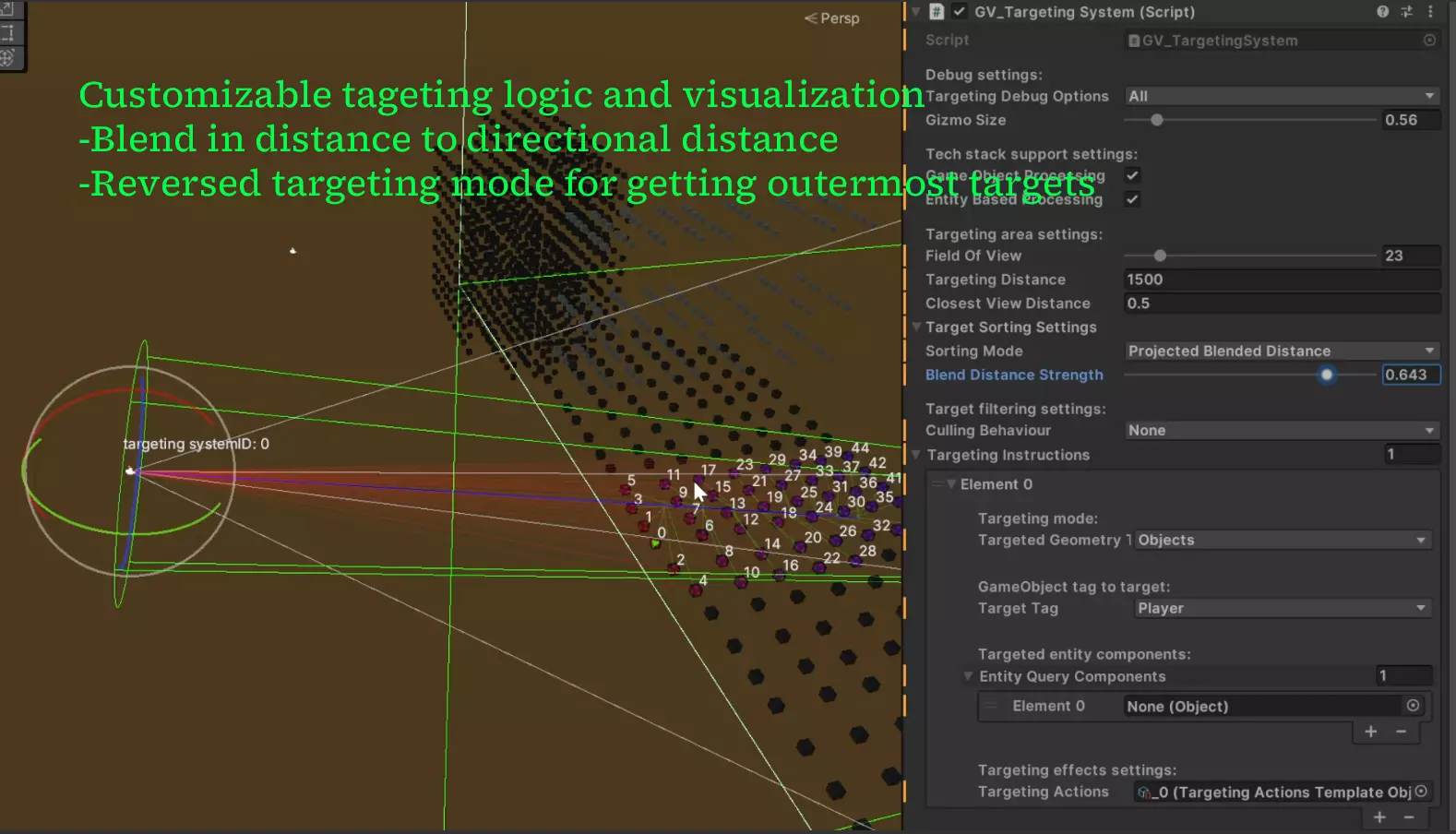Open object picker for Targeting Actions
The height and width of the screenshot is (834, 1456).
pyautogui.click(x=1421, y=792)
